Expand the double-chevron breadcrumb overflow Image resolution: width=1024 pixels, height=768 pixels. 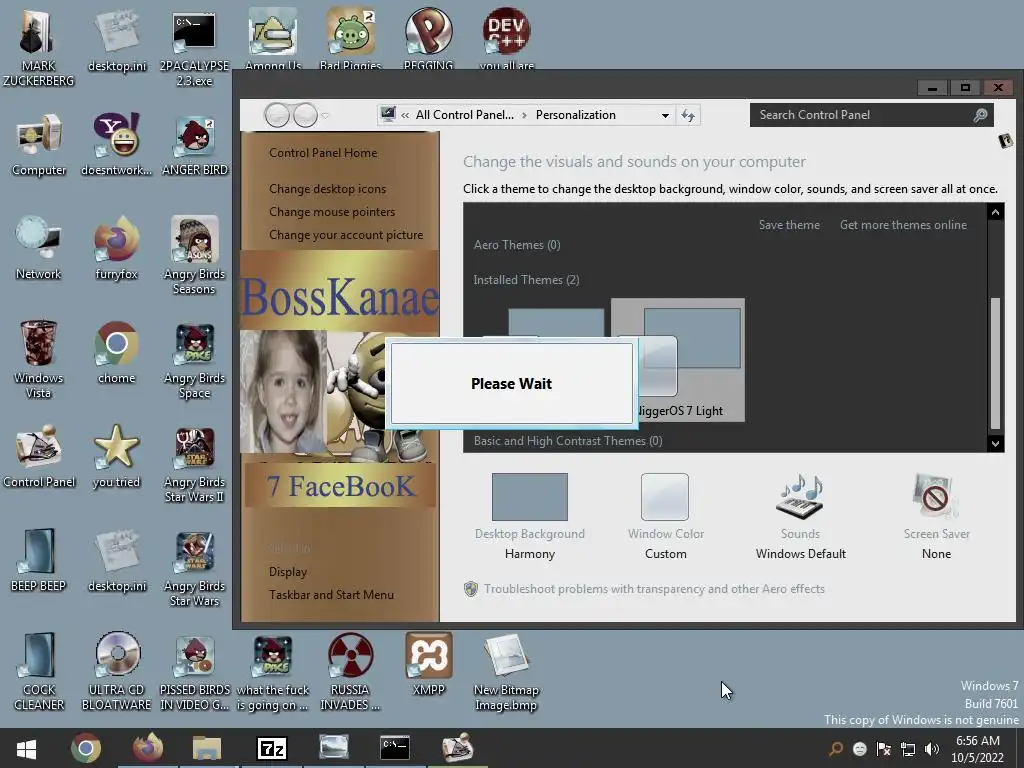coord(405,115)
